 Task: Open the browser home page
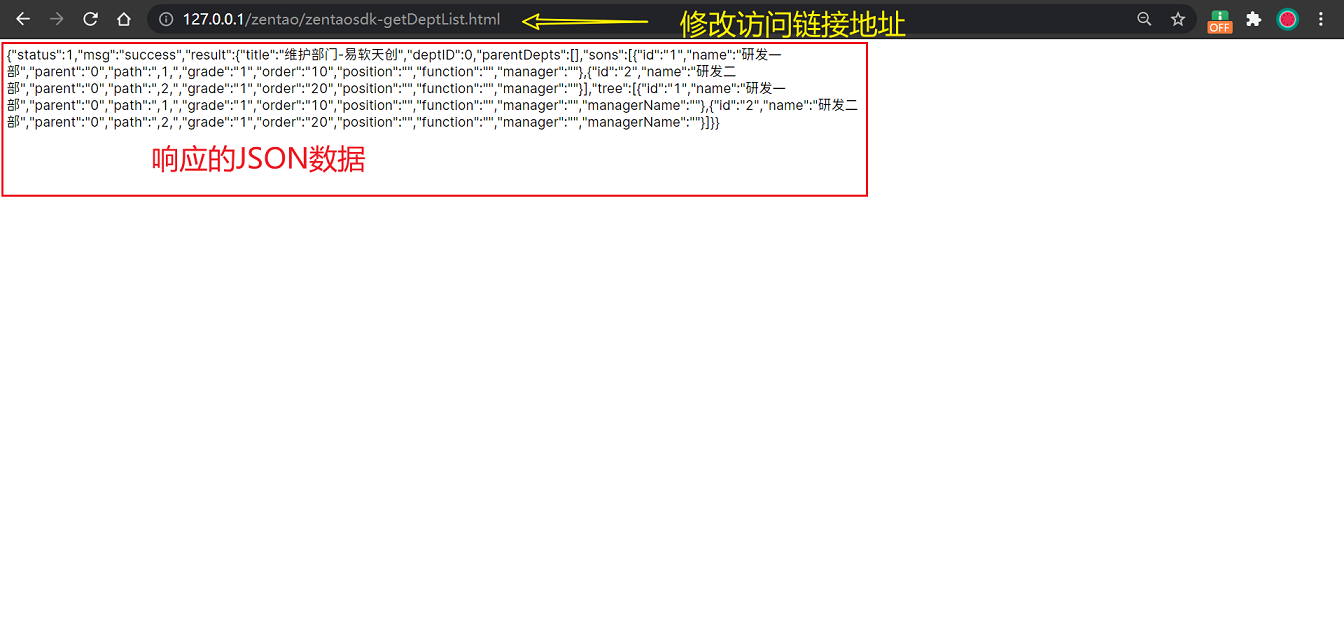(124, 19)
